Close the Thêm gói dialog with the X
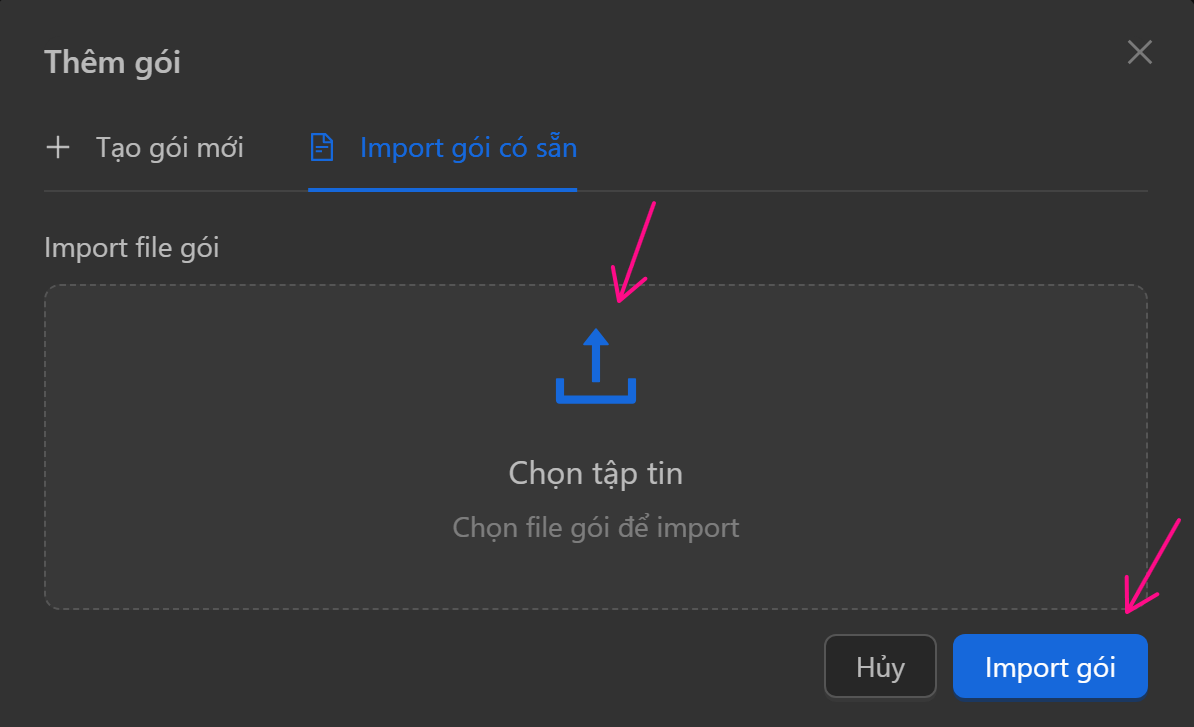The width and height of the screenshot is (1194, 727). (1140, 53)
